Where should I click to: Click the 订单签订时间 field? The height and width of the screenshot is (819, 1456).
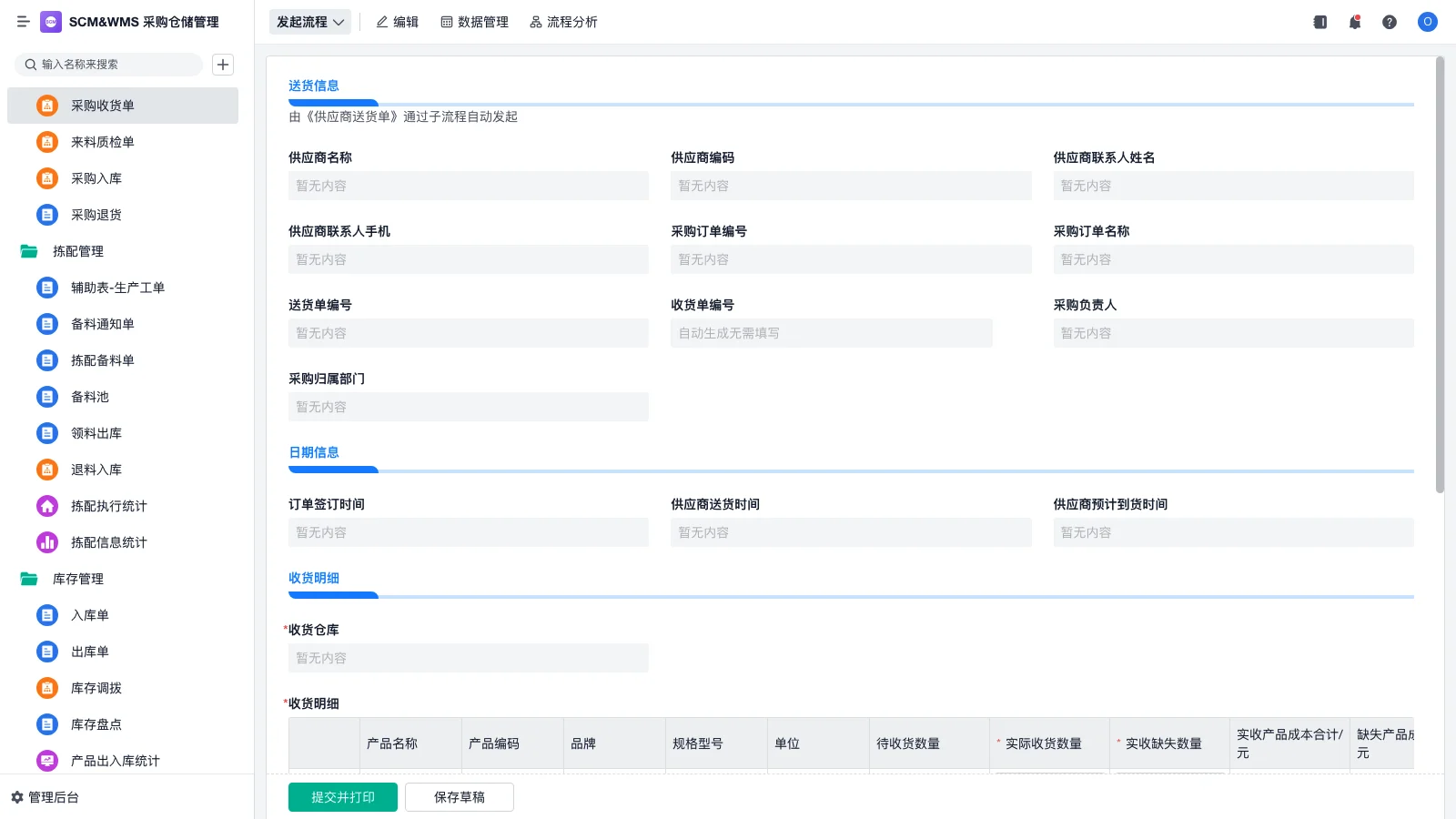coord(469,532)
